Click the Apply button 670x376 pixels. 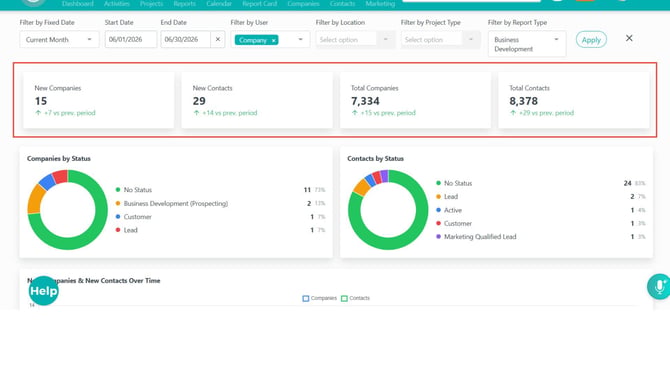pyautogui.click(x=591, y=39)
